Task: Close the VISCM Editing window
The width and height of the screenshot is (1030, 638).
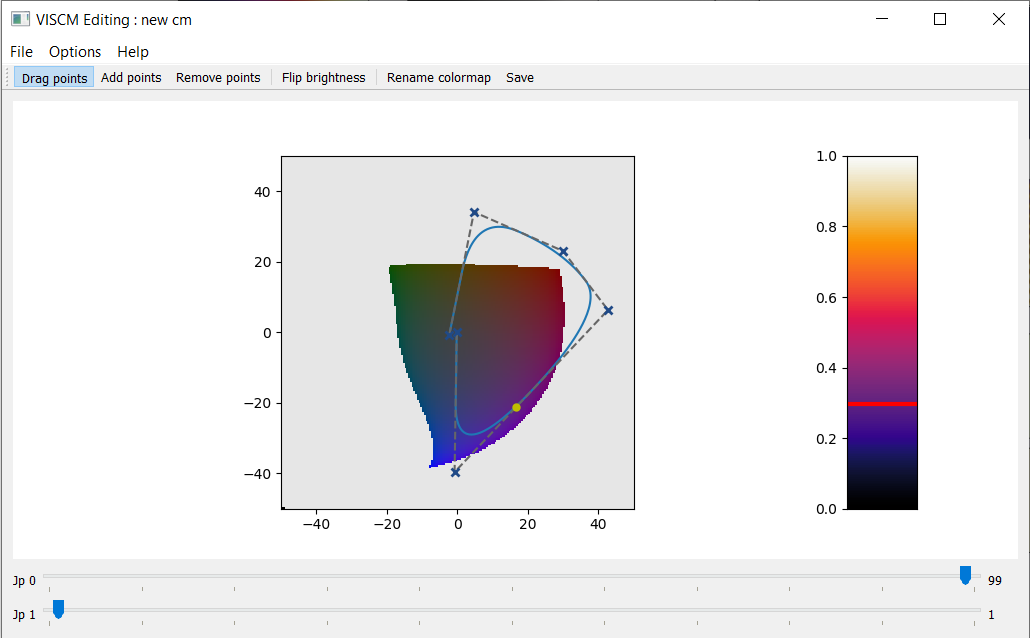Action: point(998,19)
